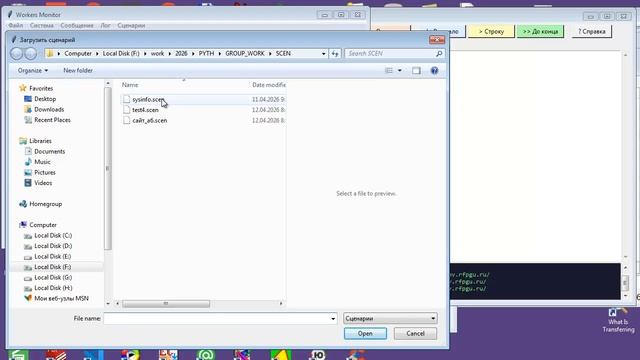Open Local Disk (G:)
Screen dimensions: 640x360
[53, 278]
